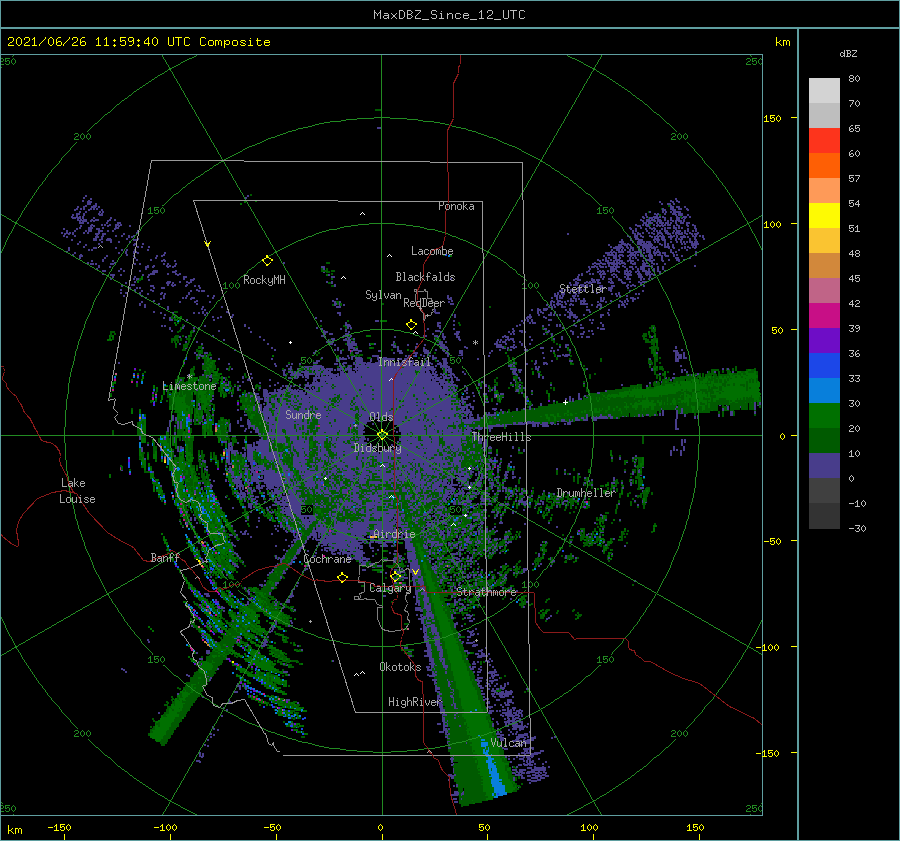This screenshot has width=900, height=841.
Task: Click the HighRiver label
Action: (414, 702)
